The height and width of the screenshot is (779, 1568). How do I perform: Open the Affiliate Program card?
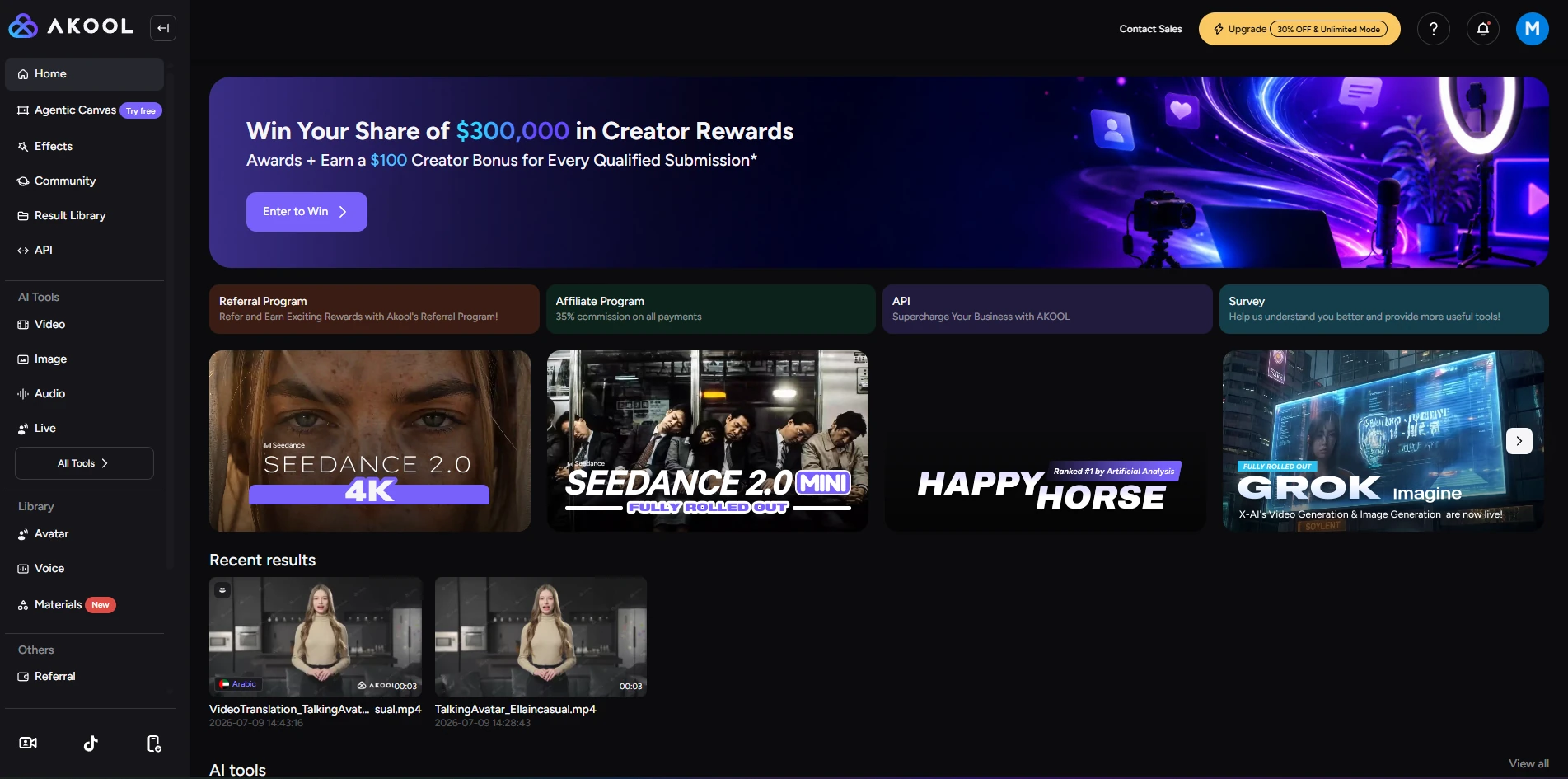click(710, 309)
